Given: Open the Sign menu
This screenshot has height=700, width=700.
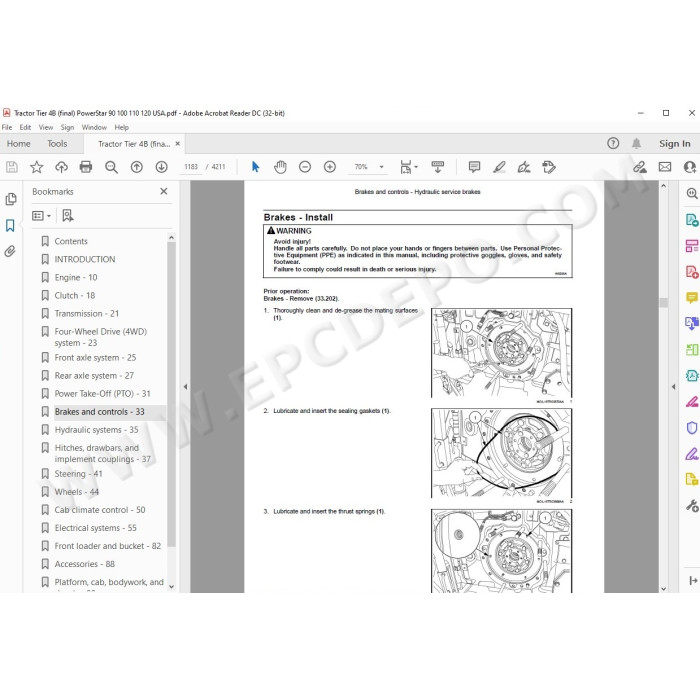Looking at the screenshot, I should [67, 127].
